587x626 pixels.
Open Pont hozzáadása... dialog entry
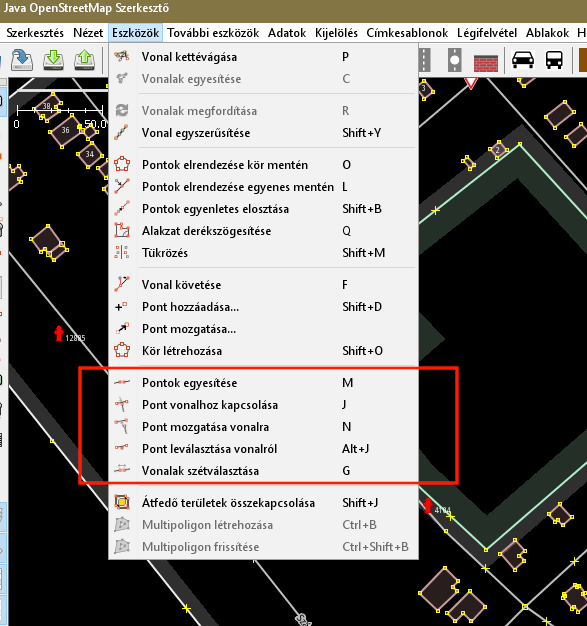(x=264, y=307)
